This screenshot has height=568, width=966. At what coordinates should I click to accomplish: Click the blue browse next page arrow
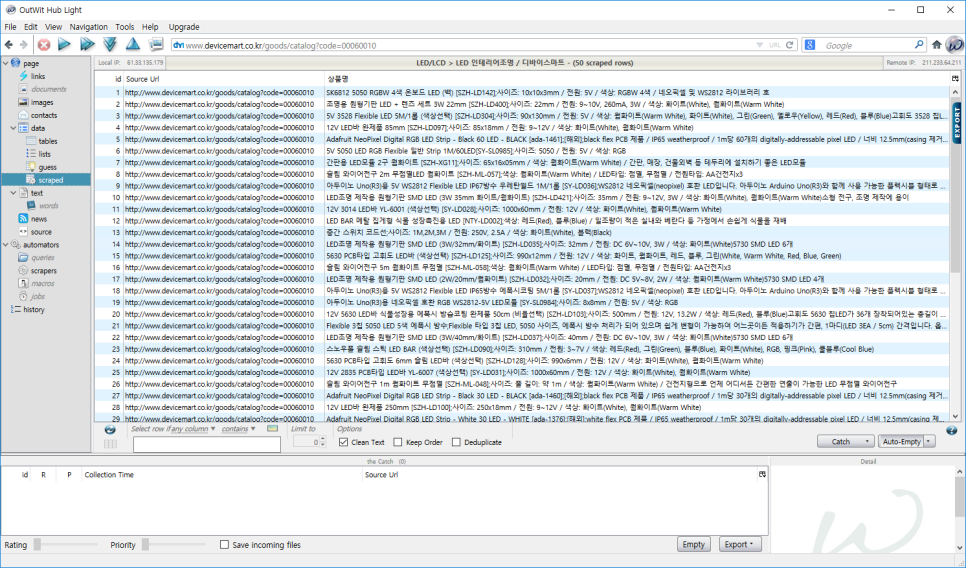(64, 44)
